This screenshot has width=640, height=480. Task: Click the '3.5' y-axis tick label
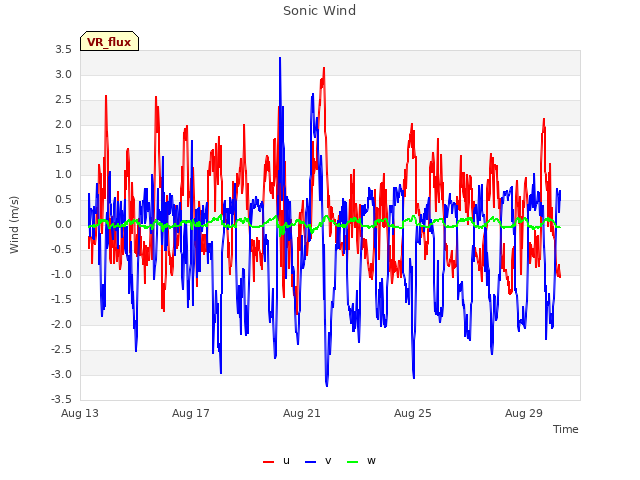coord(64,50)
